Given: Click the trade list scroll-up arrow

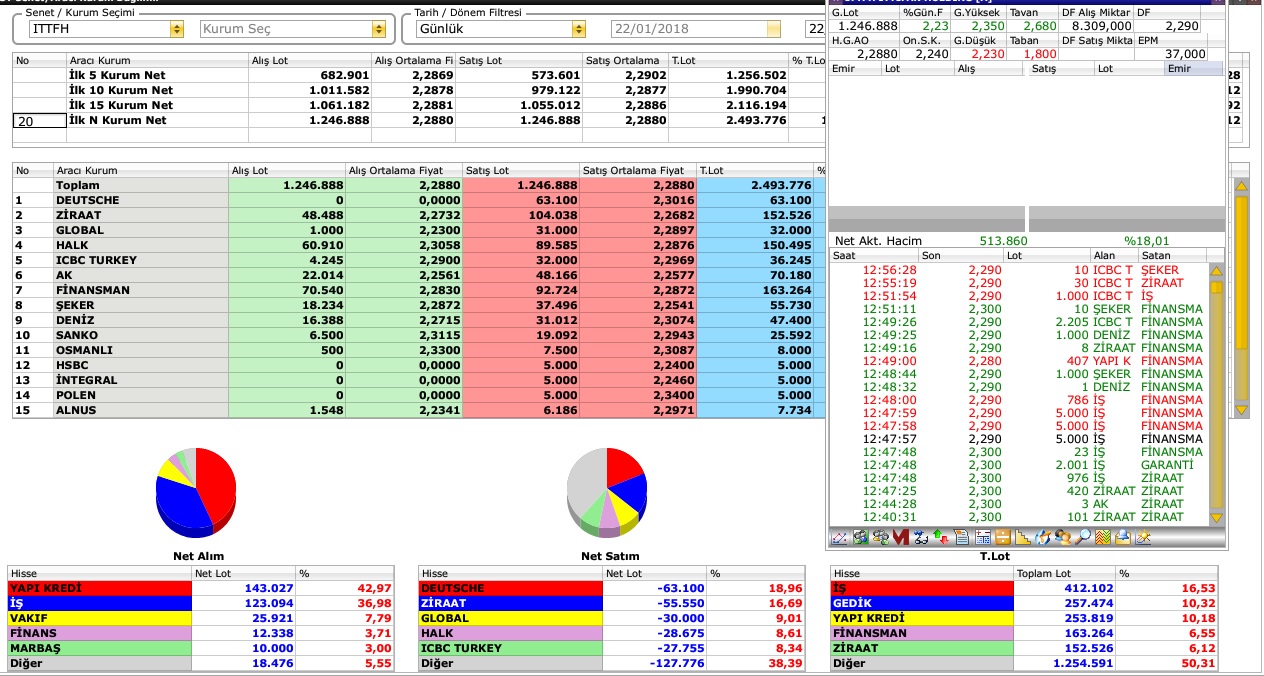Looking at the screenshot, I should coord(1216,270).
